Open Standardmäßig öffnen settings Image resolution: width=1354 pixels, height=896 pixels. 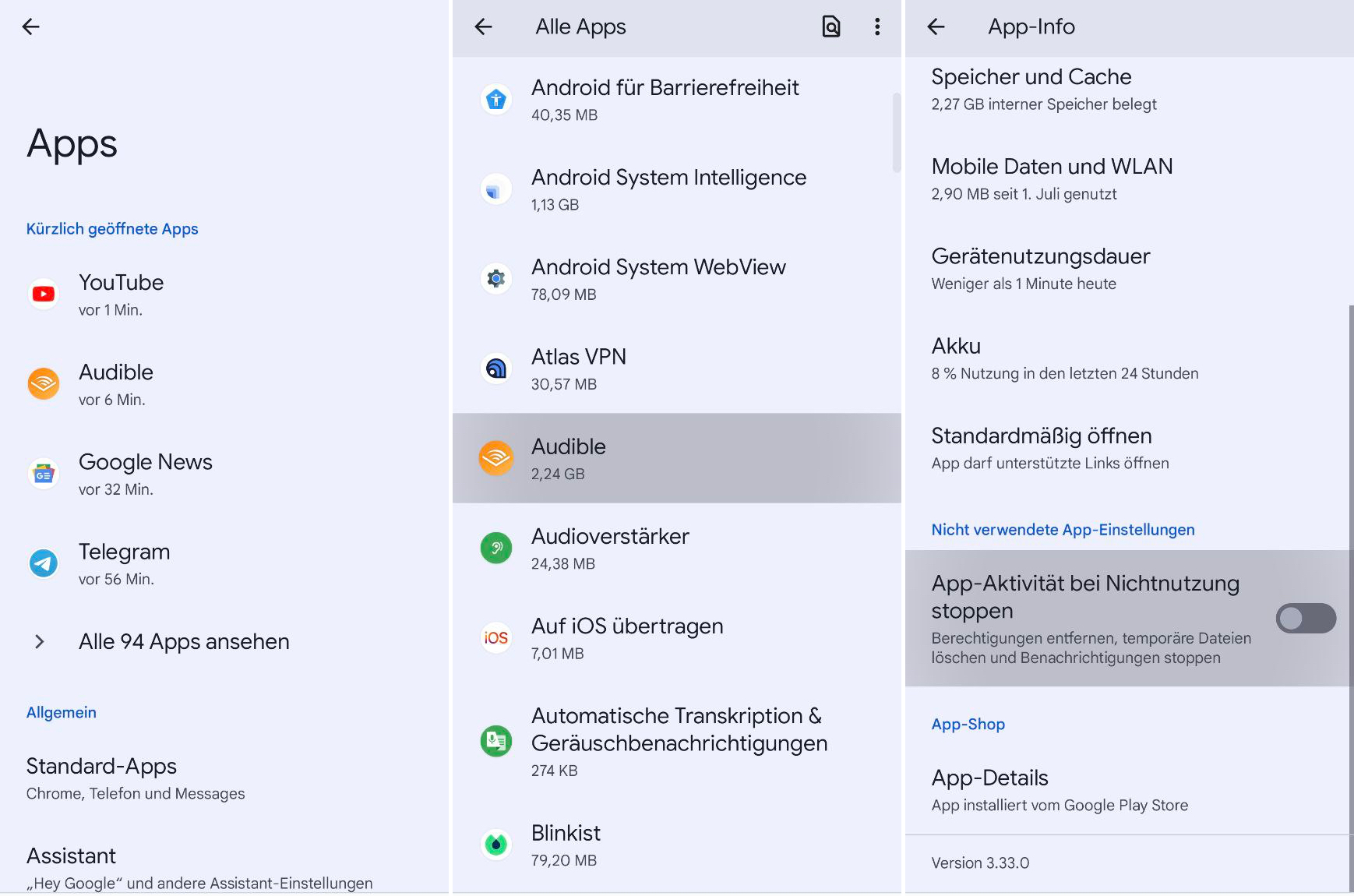(1129, 448)
